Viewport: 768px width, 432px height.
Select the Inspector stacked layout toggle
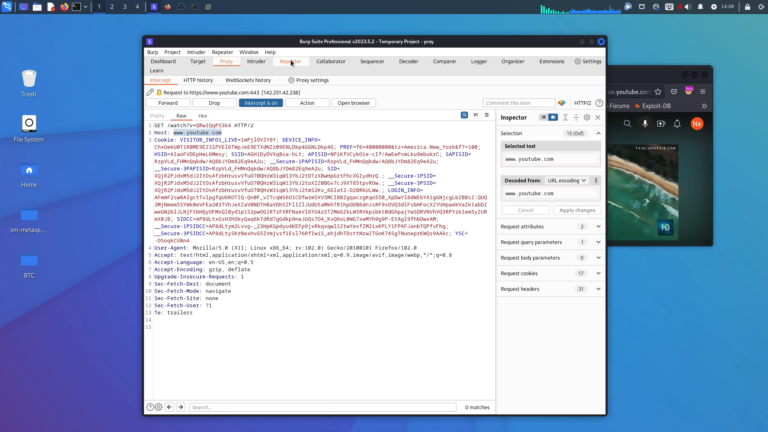point(543,118)
